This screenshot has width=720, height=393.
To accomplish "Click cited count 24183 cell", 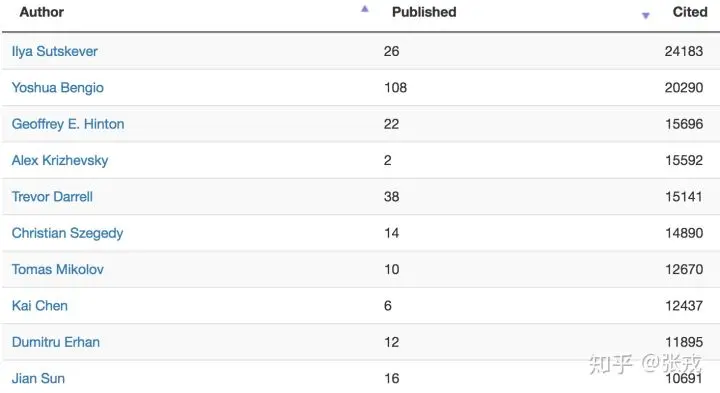I will point(684,51).
